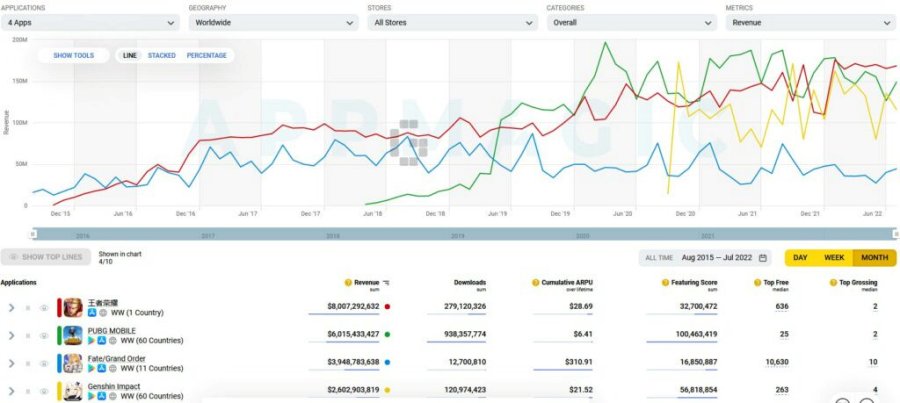Image resolution: width=900 pixels, height=403 pixels.
Task: Open the PUBG MOBILE app thumbnail
Action: [x=73, y=335]
